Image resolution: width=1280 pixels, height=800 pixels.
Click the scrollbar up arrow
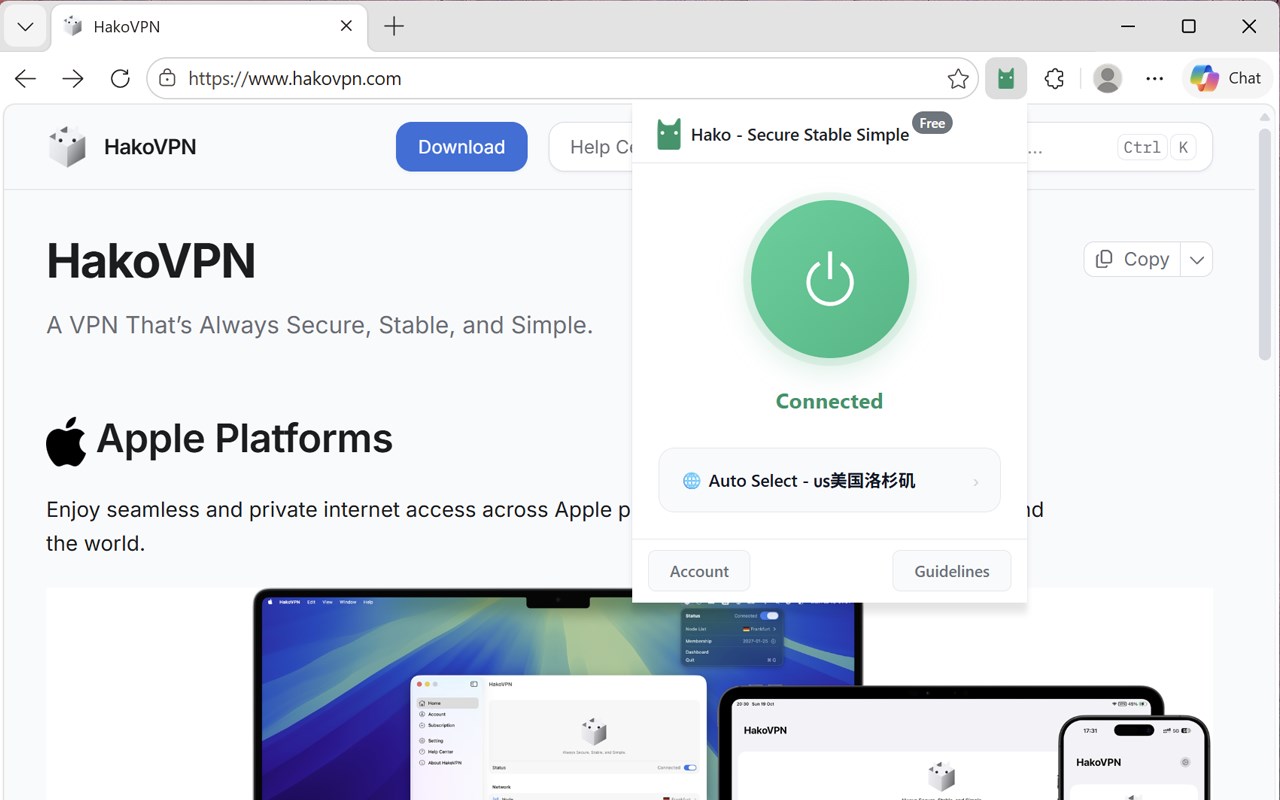(x=1265, y=116)
